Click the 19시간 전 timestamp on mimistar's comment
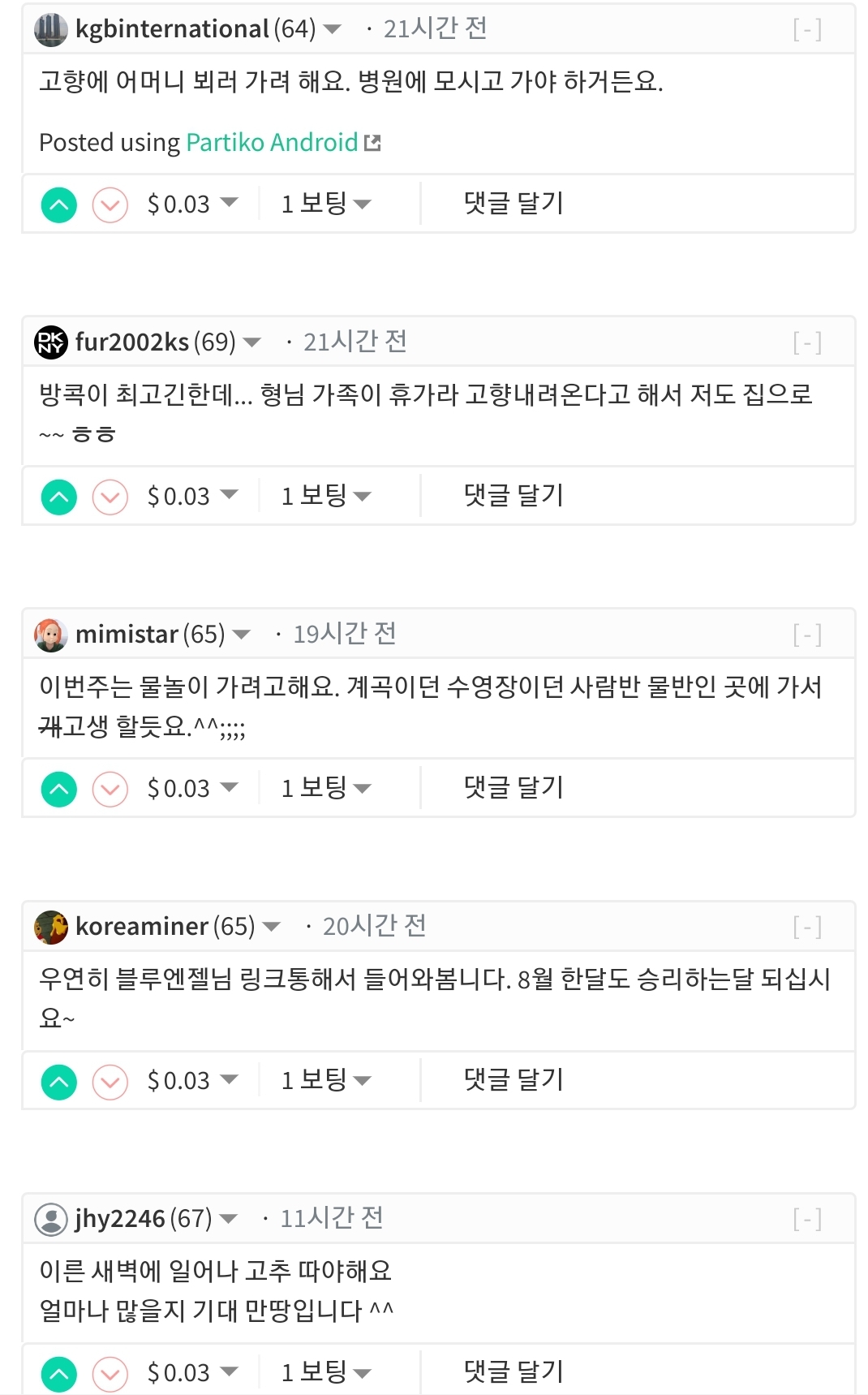Image resolution: width=868 pixels, height=1395 pixels. coord(345,634)
